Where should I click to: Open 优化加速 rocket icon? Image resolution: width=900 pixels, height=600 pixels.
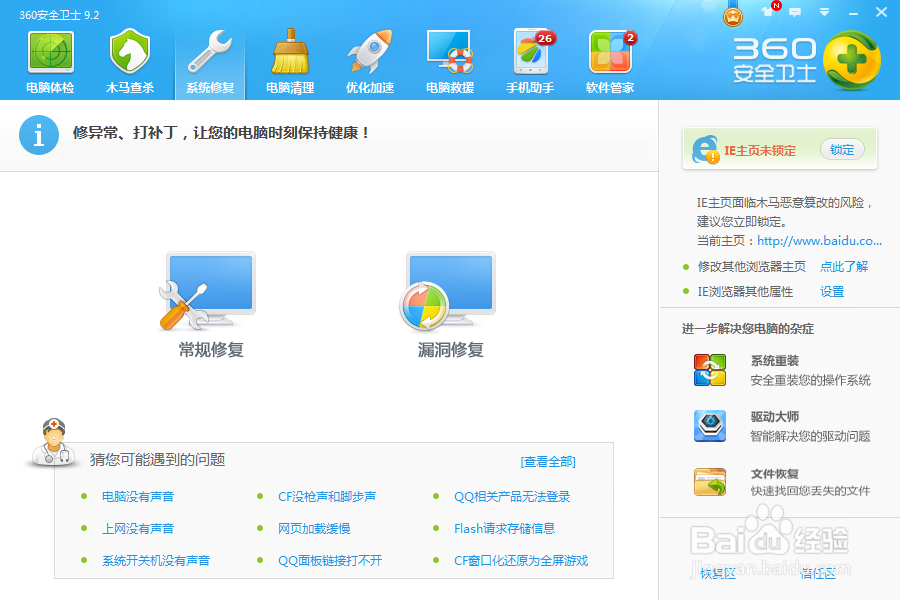point(370,52)
